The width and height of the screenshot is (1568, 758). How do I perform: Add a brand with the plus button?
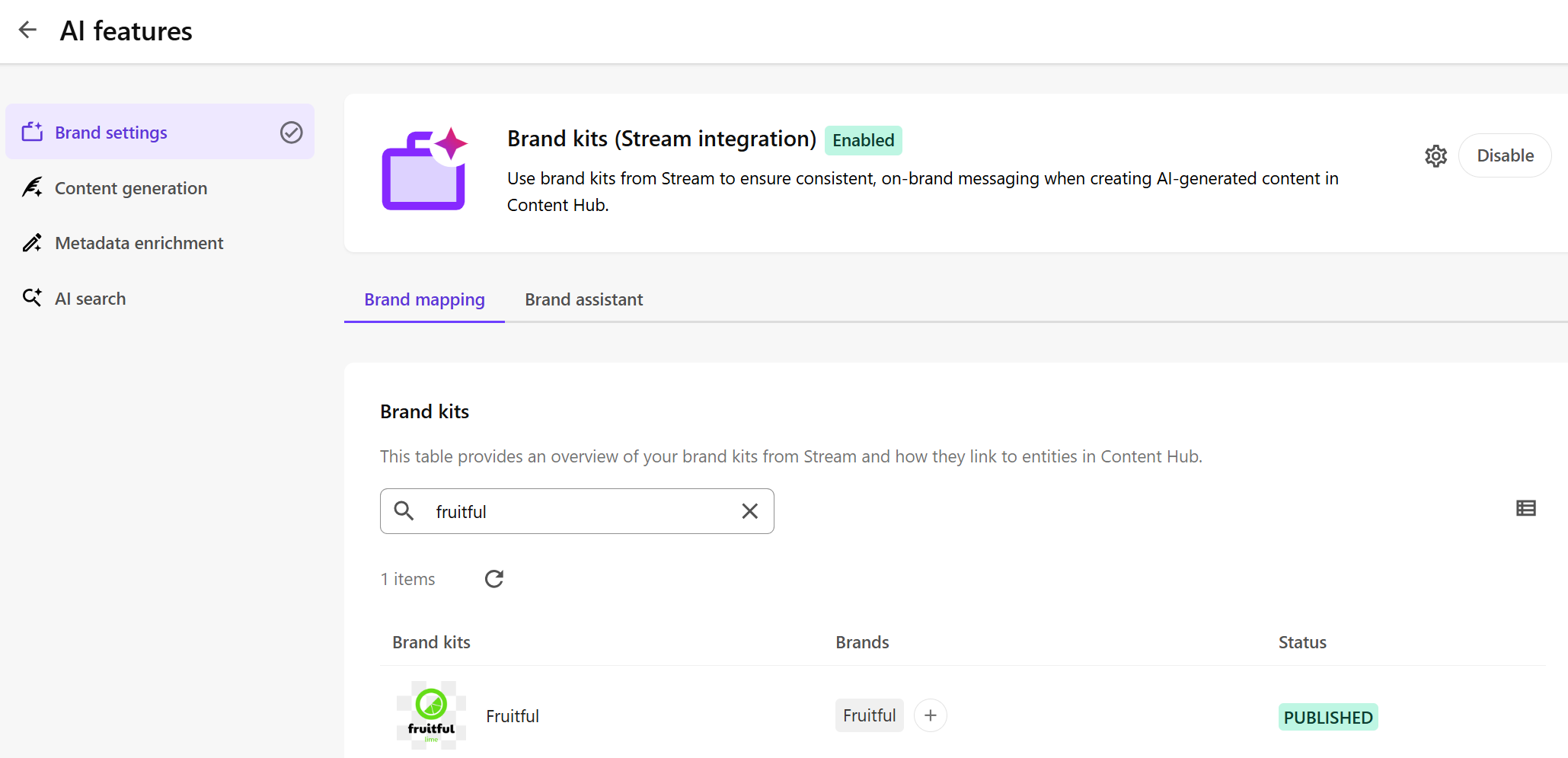click(x=930, y=715)
